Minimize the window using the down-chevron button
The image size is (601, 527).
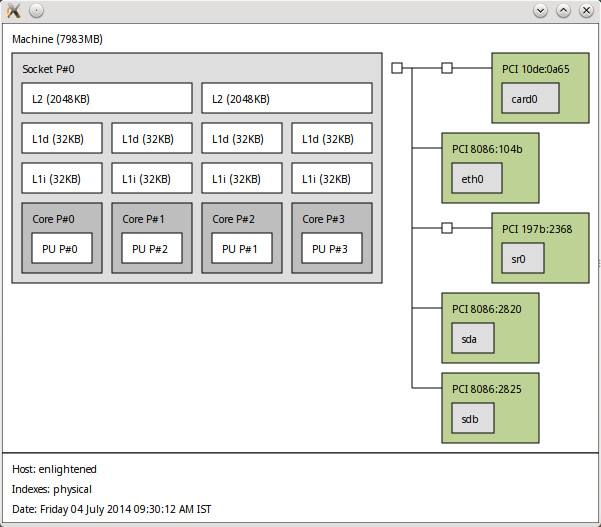click(x=541, y=10)
